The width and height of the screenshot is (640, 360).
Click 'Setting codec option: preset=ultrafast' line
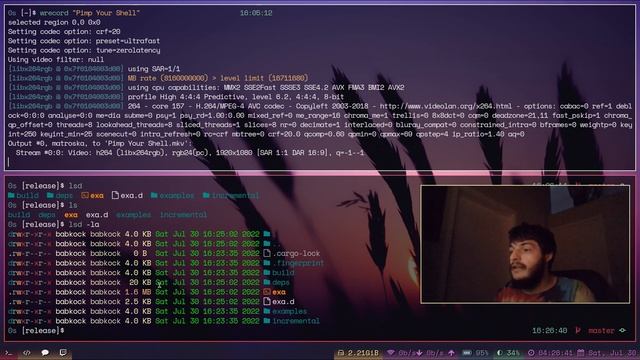pos(84,41)
